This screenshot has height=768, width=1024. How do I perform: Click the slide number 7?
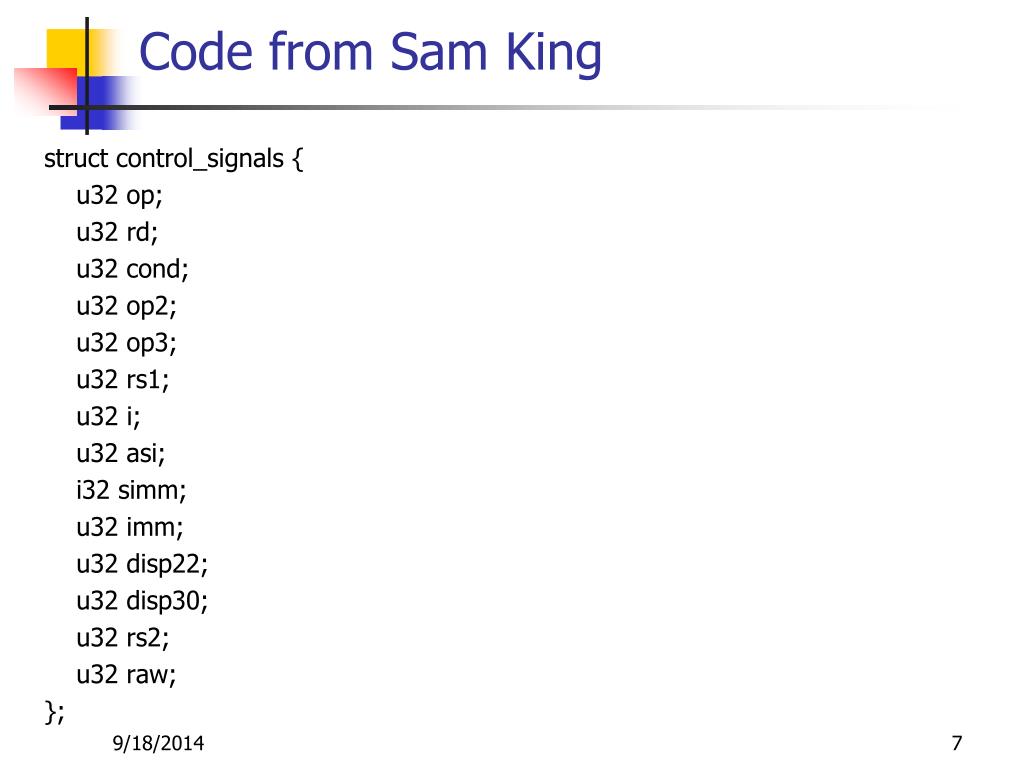click(x=957, y=743)
